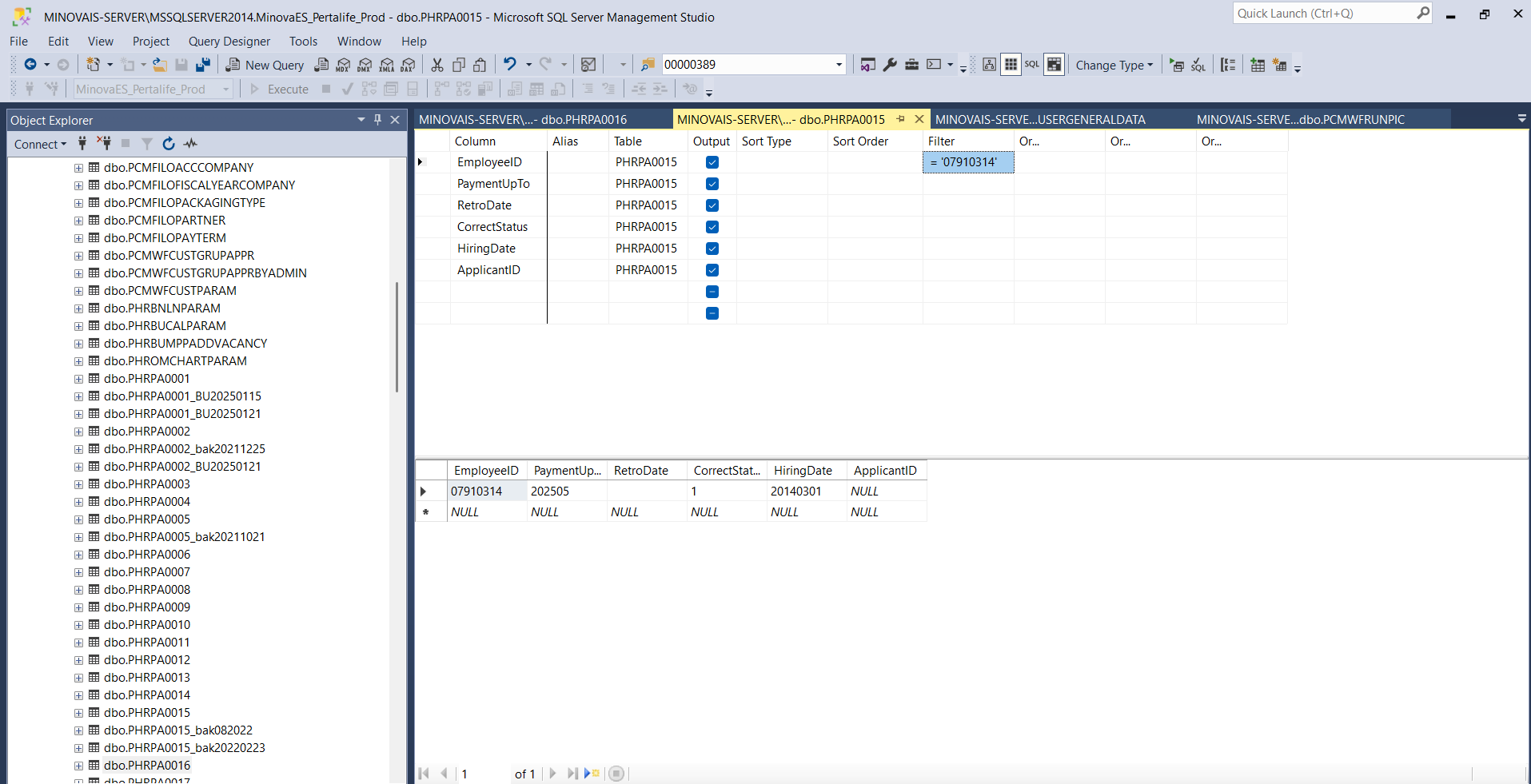The width and height of the screenshot is (1531, 784).
Task: Click the Undo arrow icon
Action: [x=509, y=64]
